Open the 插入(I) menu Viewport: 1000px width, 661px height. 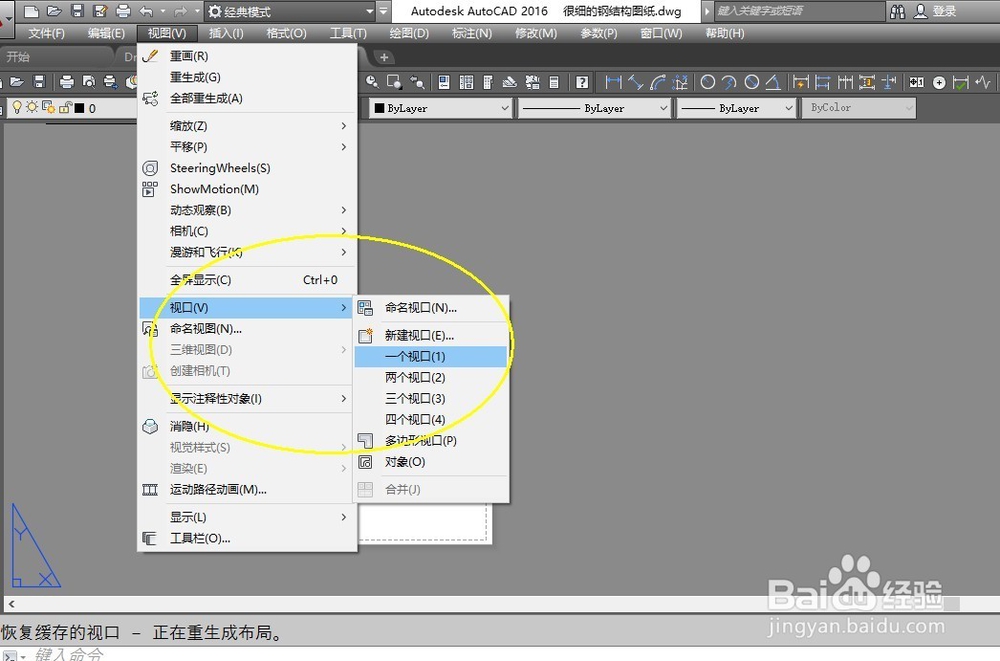pyautogui.click(x=226, y=33)
